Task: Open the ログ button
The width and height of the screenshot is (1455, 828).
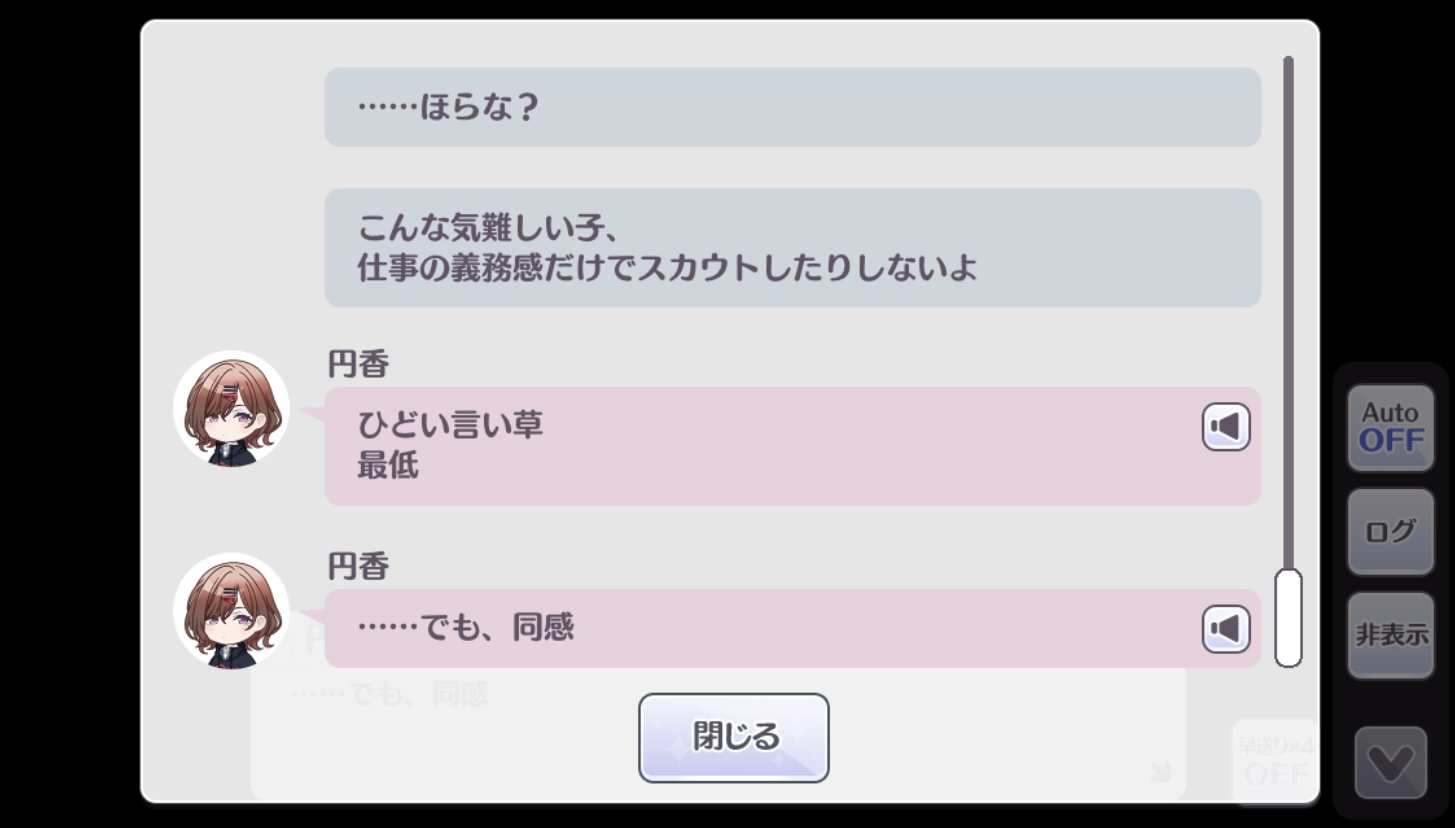Action: tap(1390, 531)
